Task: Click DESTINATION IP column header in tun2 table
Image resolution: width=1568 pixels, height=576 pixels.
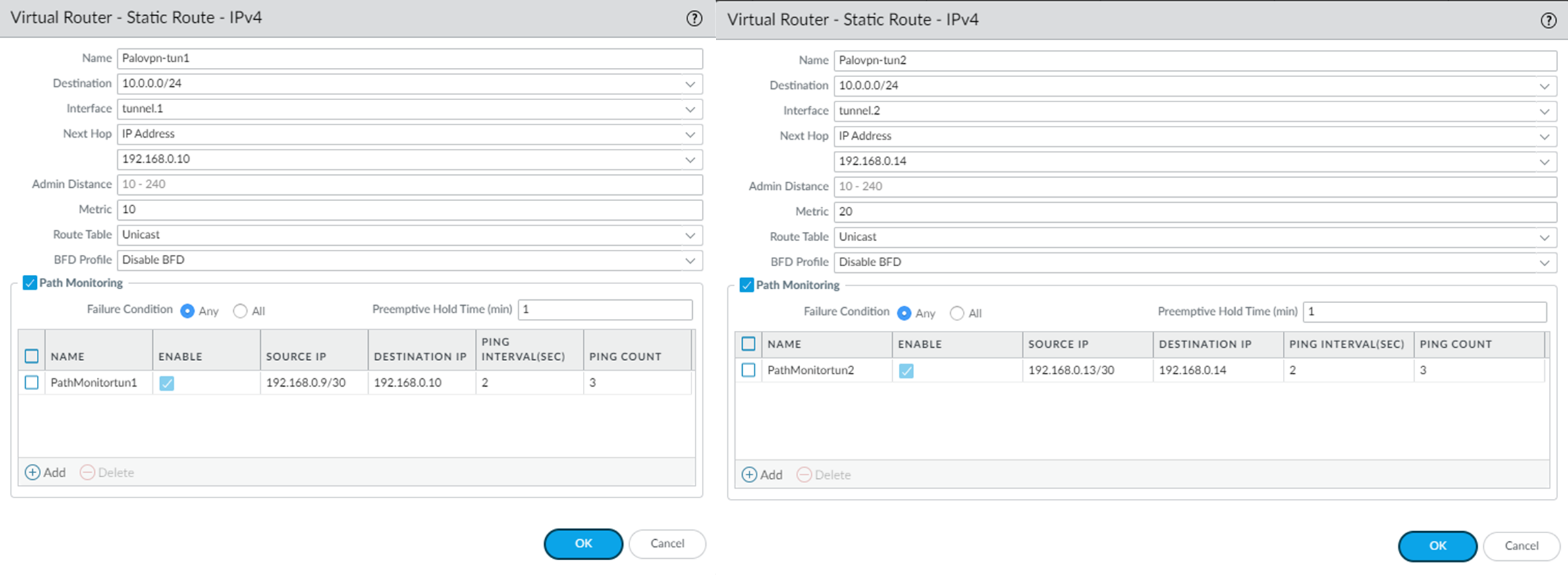Action: [x=1218, y=344]
